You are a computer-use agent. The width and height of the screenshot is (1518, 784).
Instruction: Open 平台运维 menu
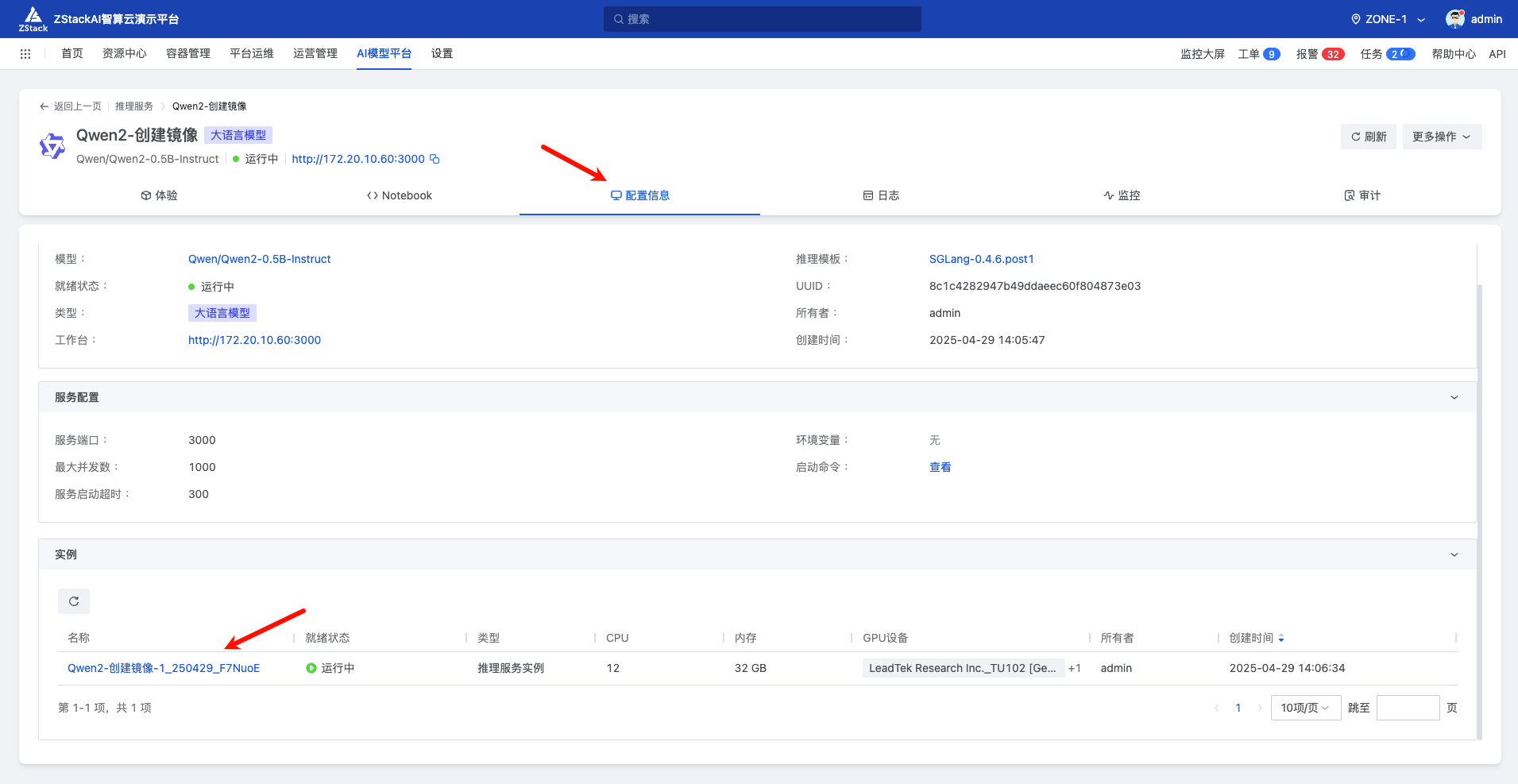[252, 53]
